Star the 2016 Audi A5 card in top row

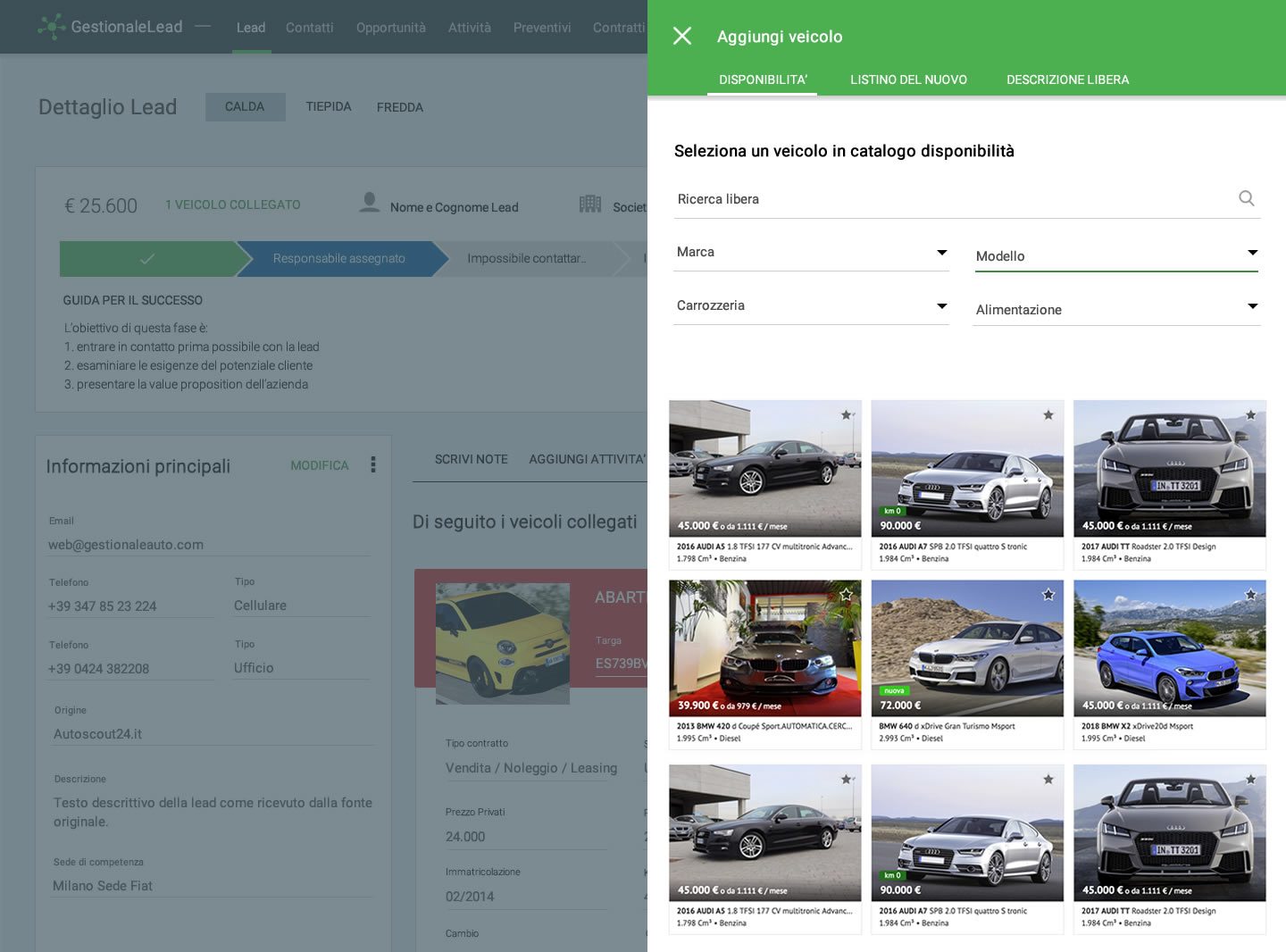(x=846, y=414)
